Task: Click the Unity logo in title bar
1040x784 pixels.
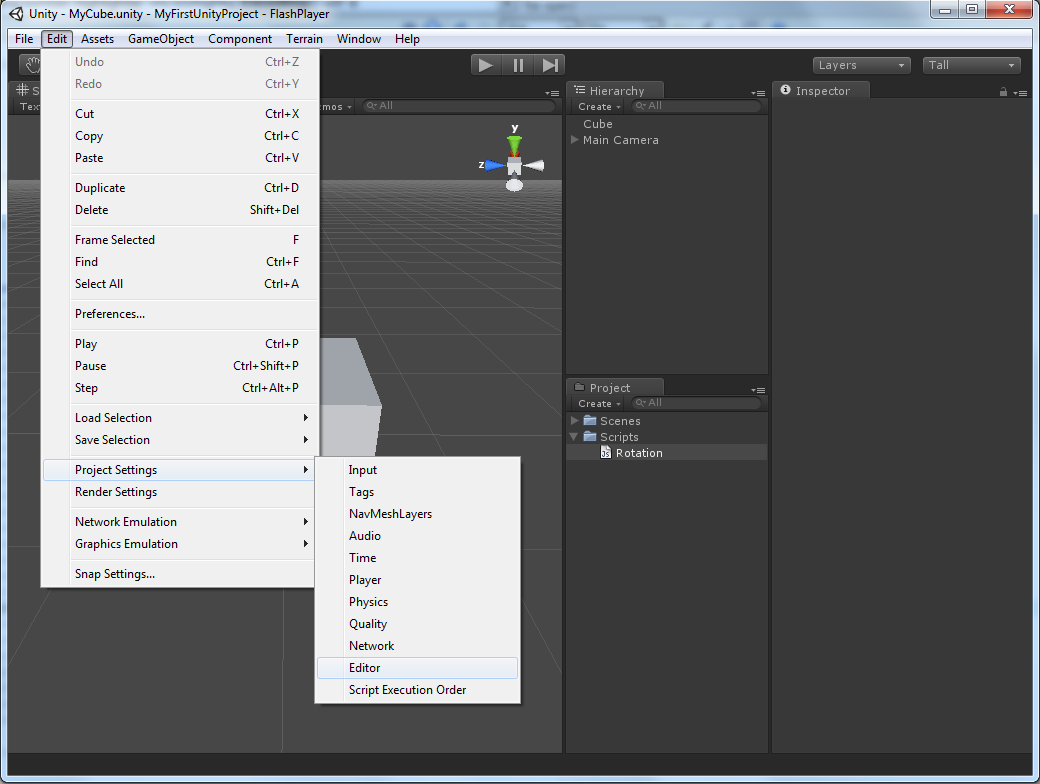Action: 17,13
